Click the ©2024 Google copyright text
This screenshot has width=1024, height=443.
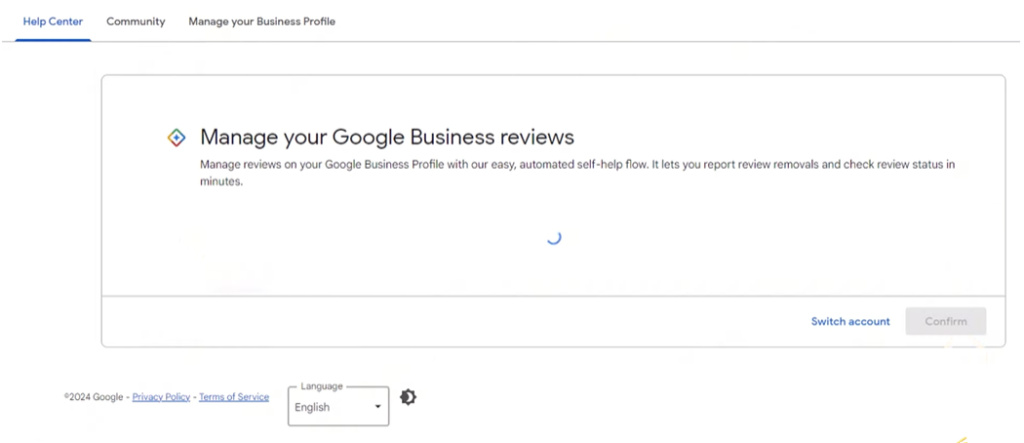pos(94,397)
